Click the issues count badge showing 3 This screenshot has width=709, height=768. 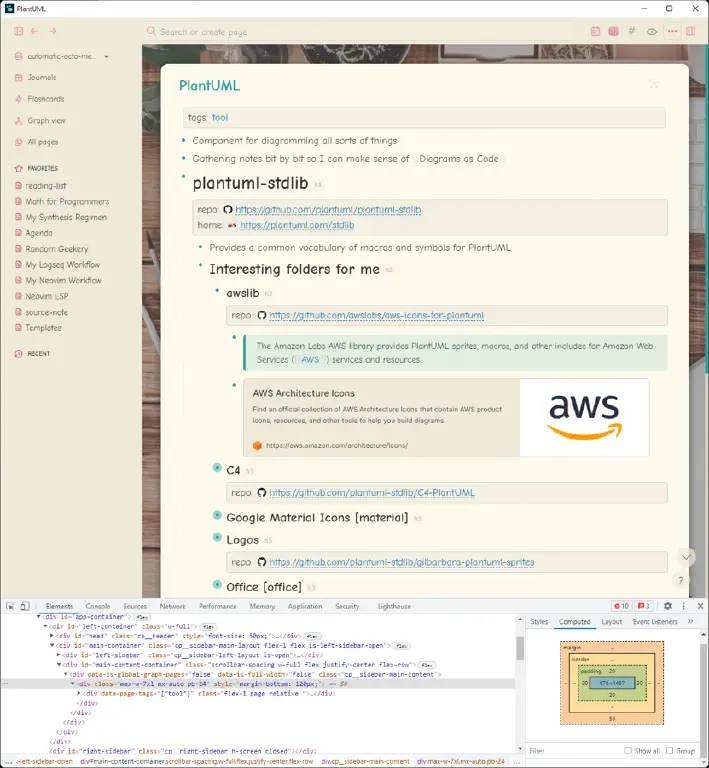point(644,606)
